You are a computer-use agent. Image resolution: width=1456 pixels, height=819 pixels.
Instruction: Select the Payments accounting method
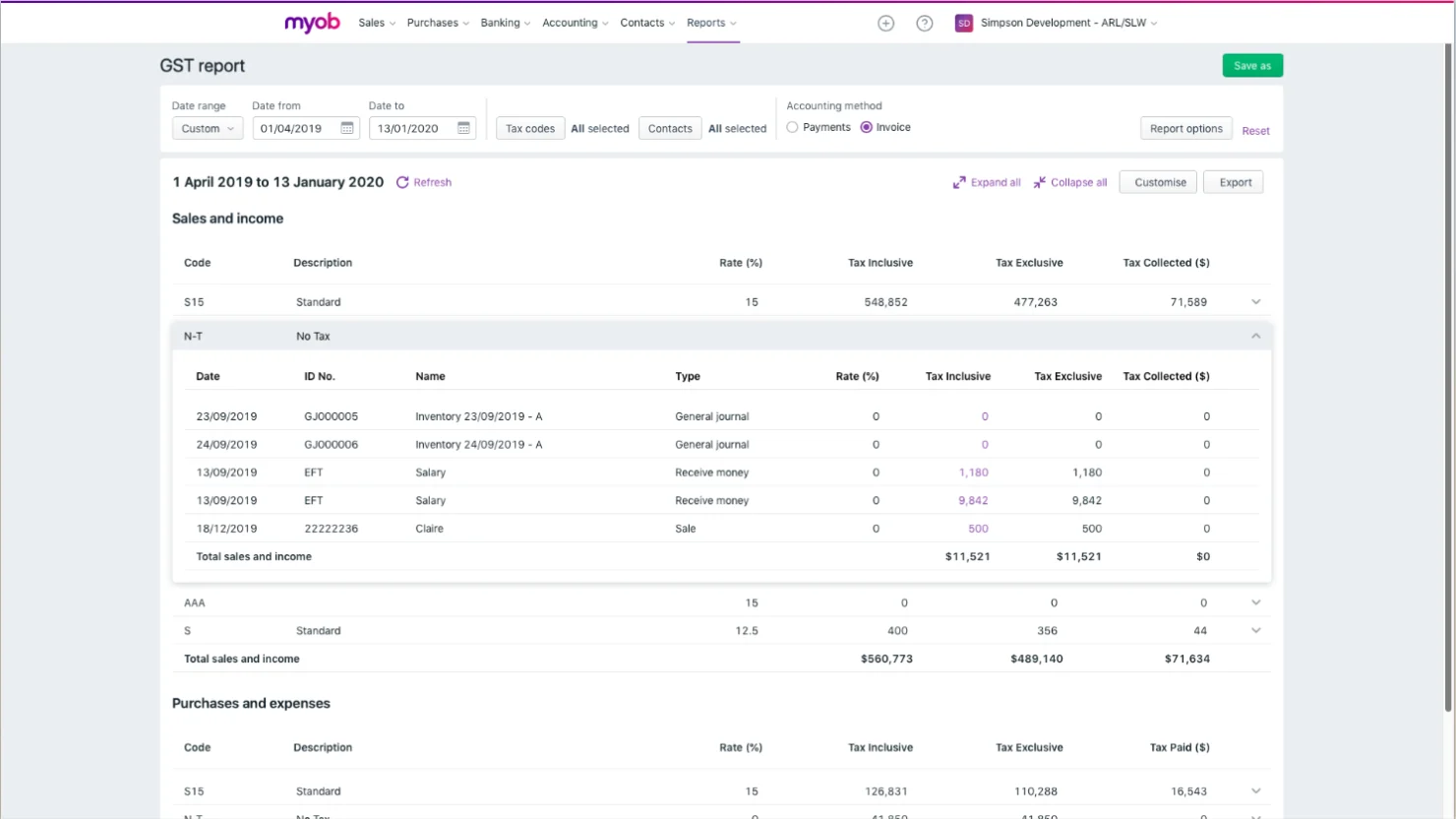(x=793, y=126)
